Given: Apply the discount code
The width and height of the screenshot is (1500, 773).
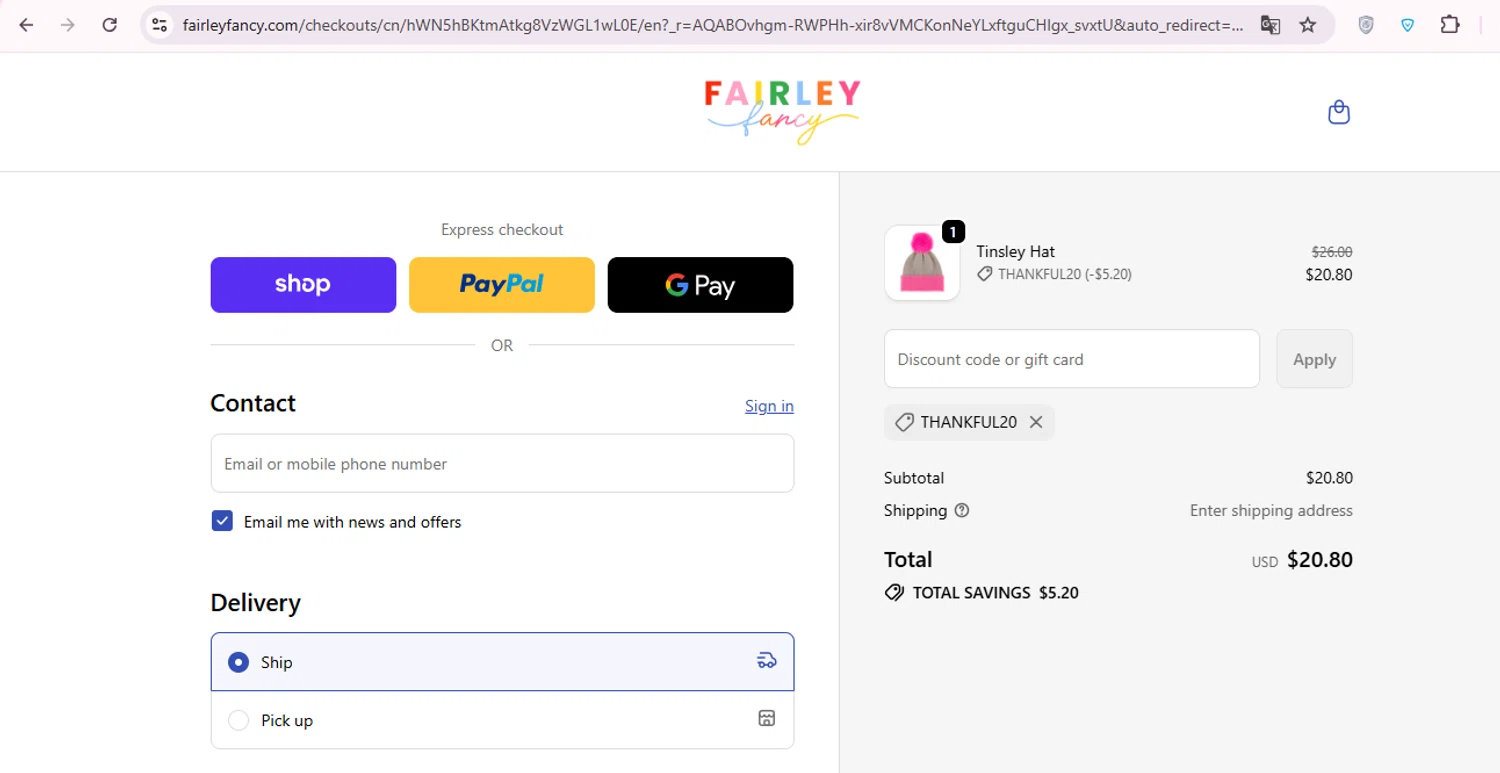Looking at the screenshot, I should pos(1314,359).
